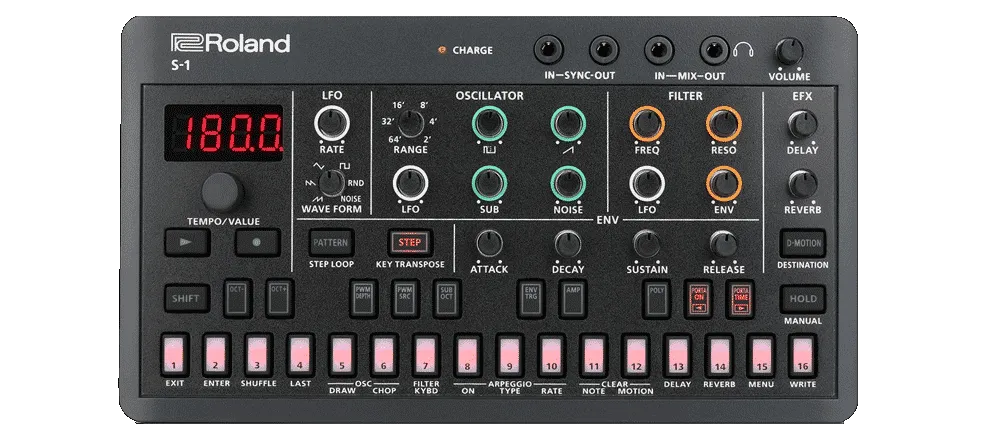Click the EFX DELAY knob
Viewport: 983px width, 437px height.
(802, 124)
